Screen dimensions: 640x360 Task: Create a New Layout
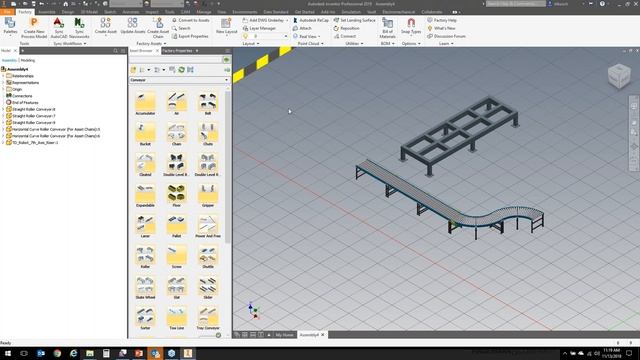click(227, 26)
